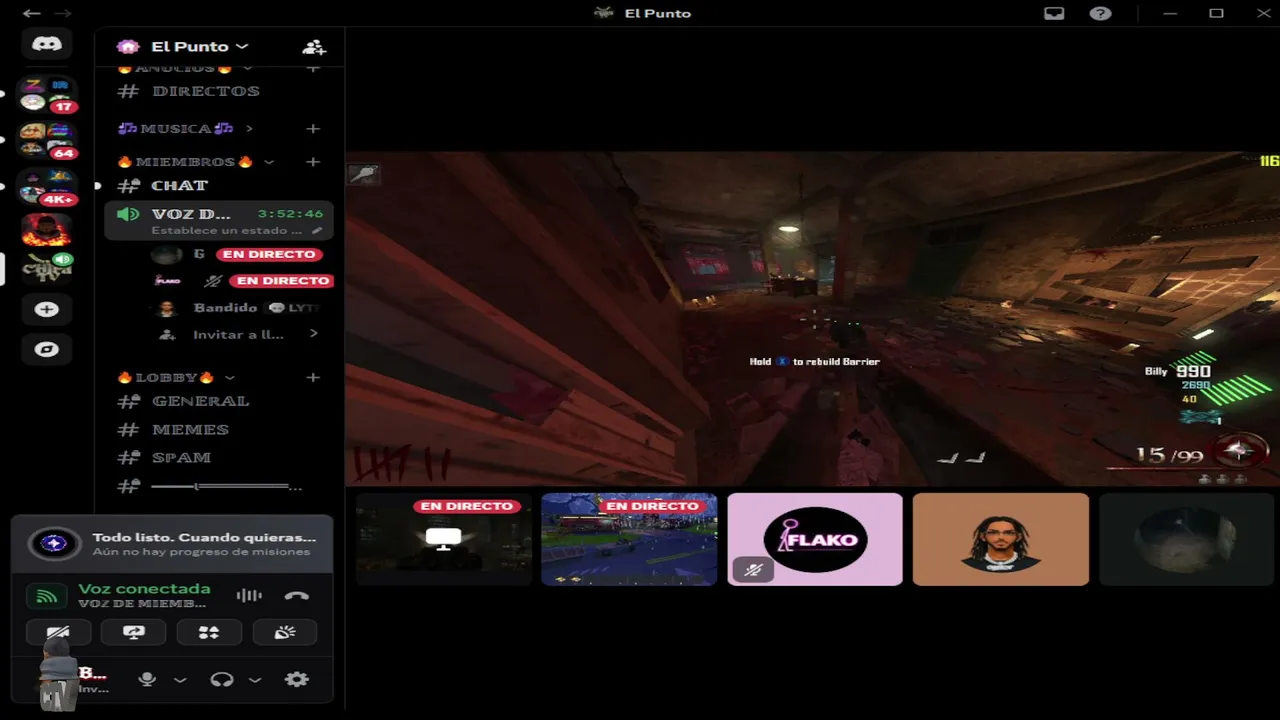This screenshot has height=720, width=1280.
Task: Disconnect from the voice channel
Action: point(296,596)
